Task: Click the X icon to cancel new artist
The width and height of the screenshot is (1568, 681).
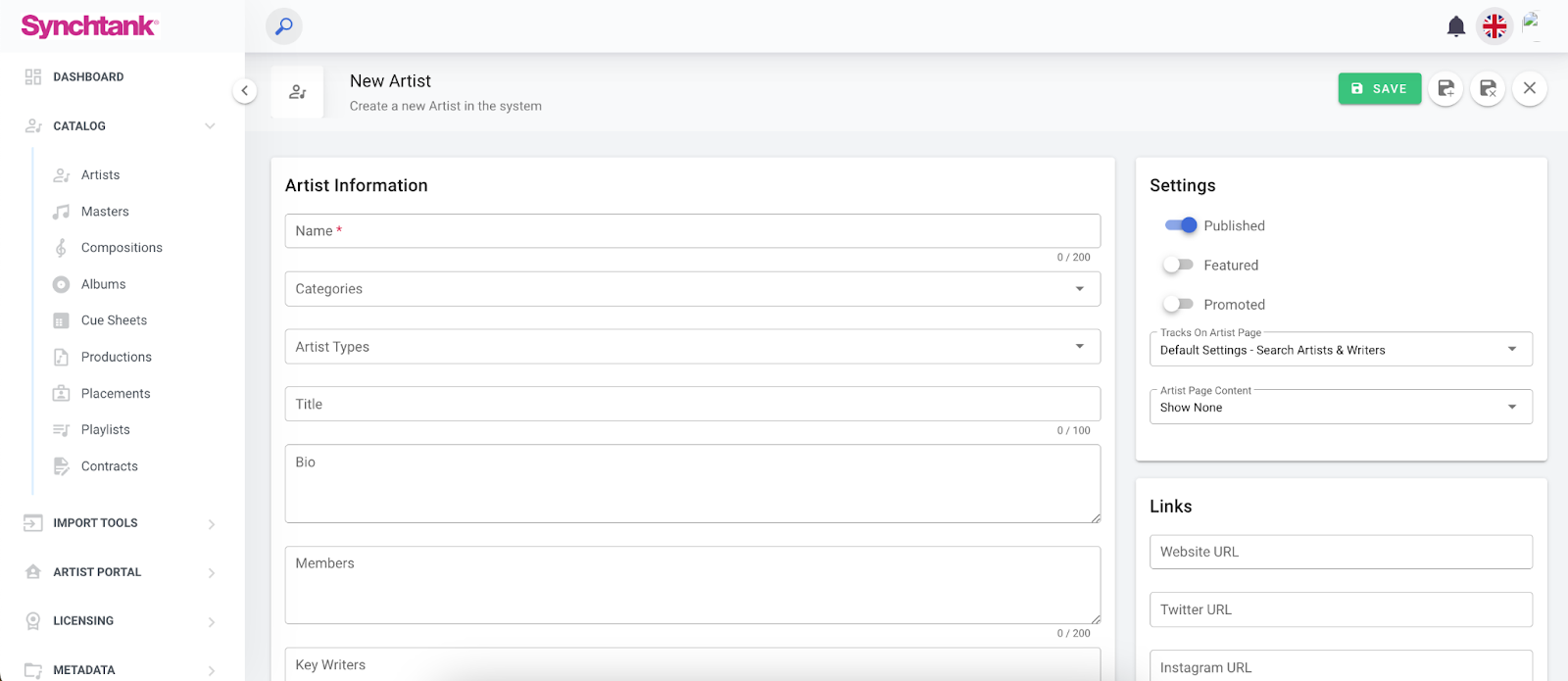Action: point(1529,89)
